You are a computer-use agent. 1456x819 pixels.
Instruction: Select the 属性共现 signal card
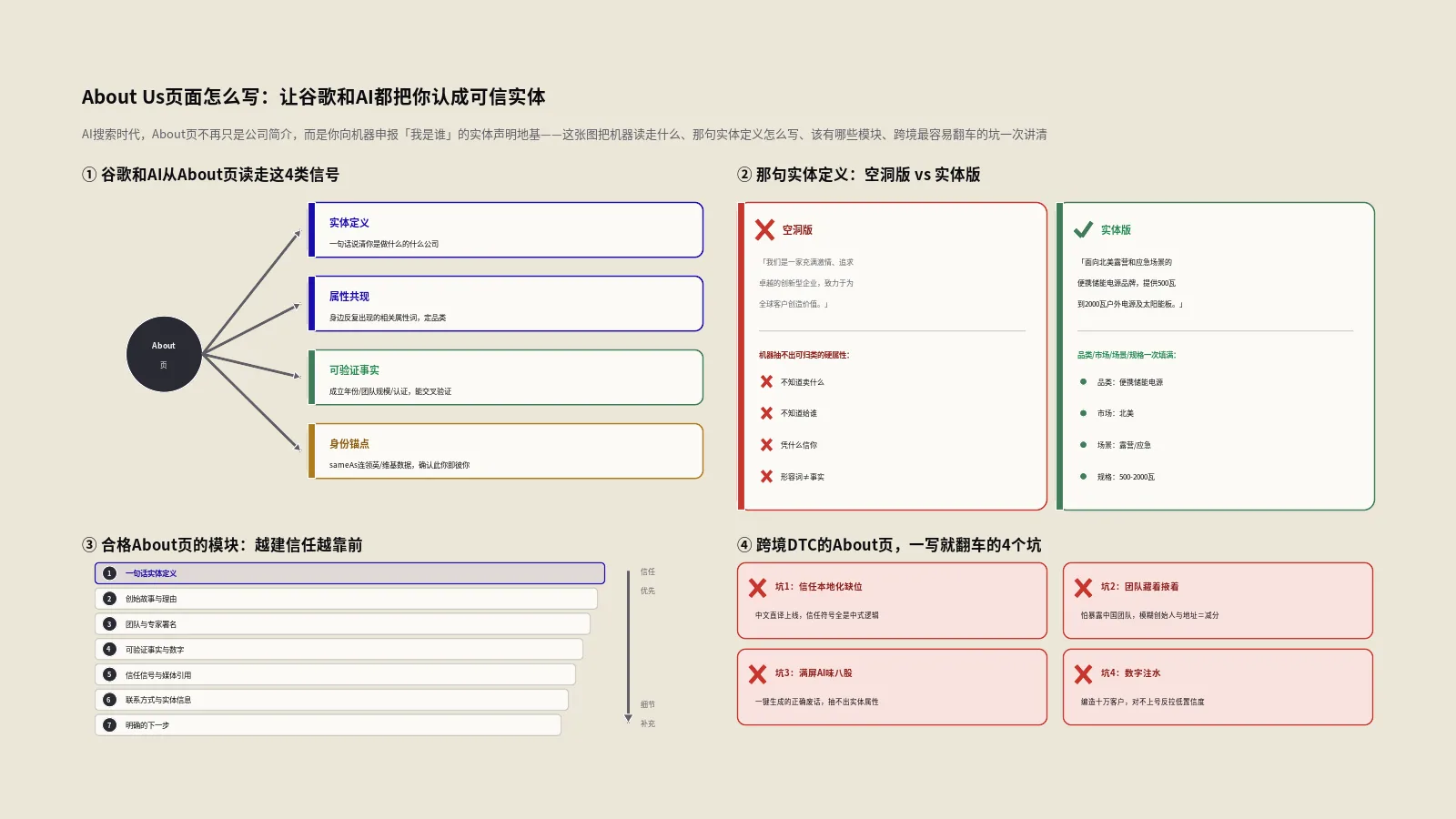(506, 304)
